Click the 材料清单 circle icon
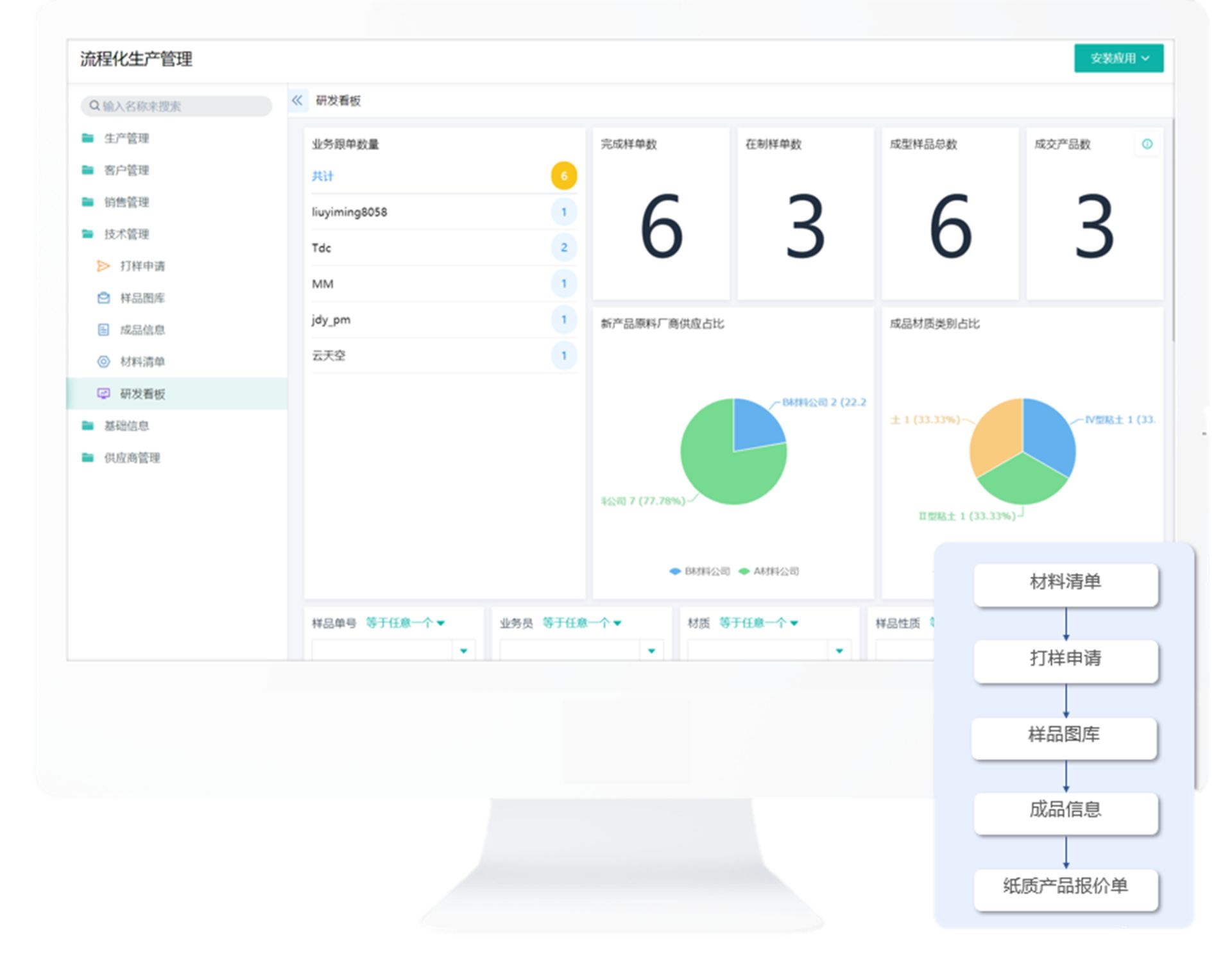 point(103,362)
